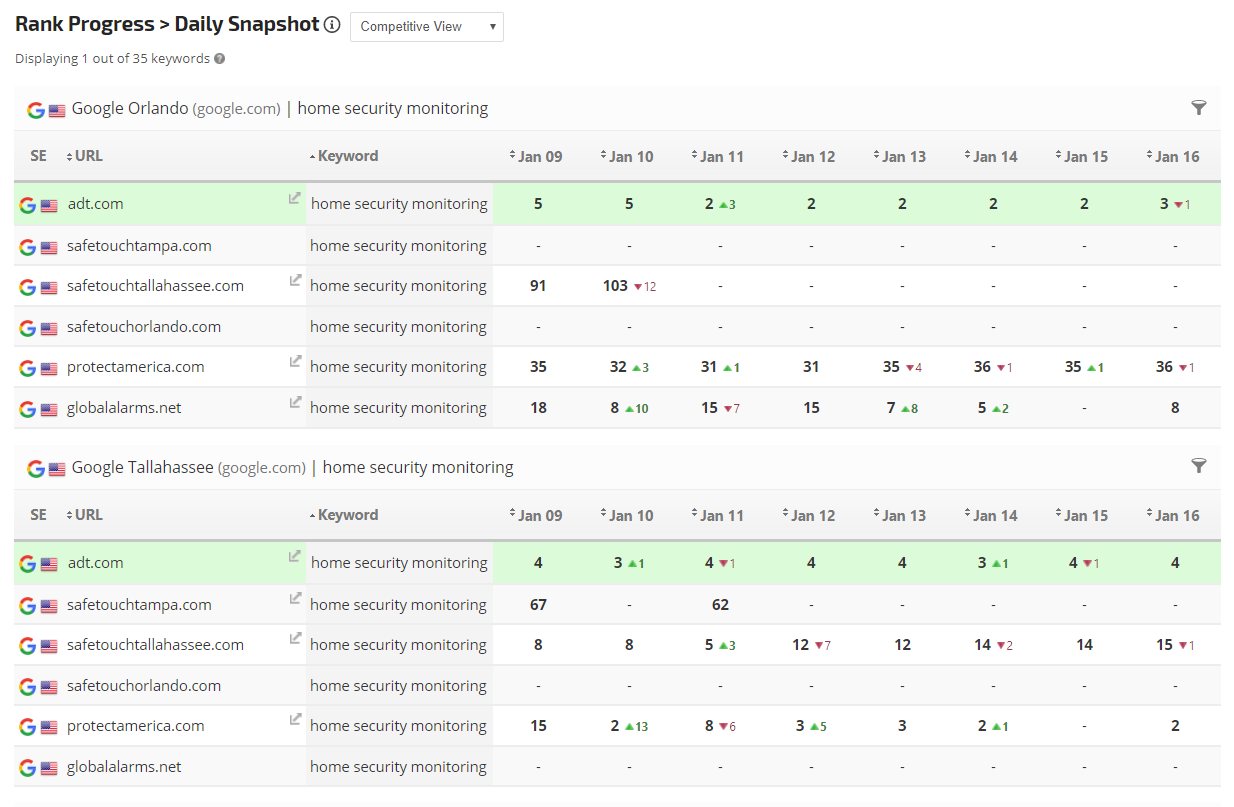
Task: Click safetouchtallahassee.com link in Orlando table
Action: [x=155, y=286]
